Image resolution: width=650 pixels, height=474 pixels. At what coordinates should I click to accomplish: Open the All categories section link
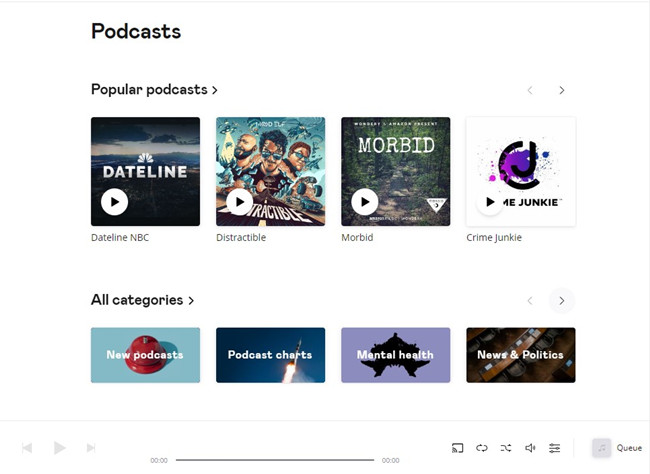pos(143,300)
